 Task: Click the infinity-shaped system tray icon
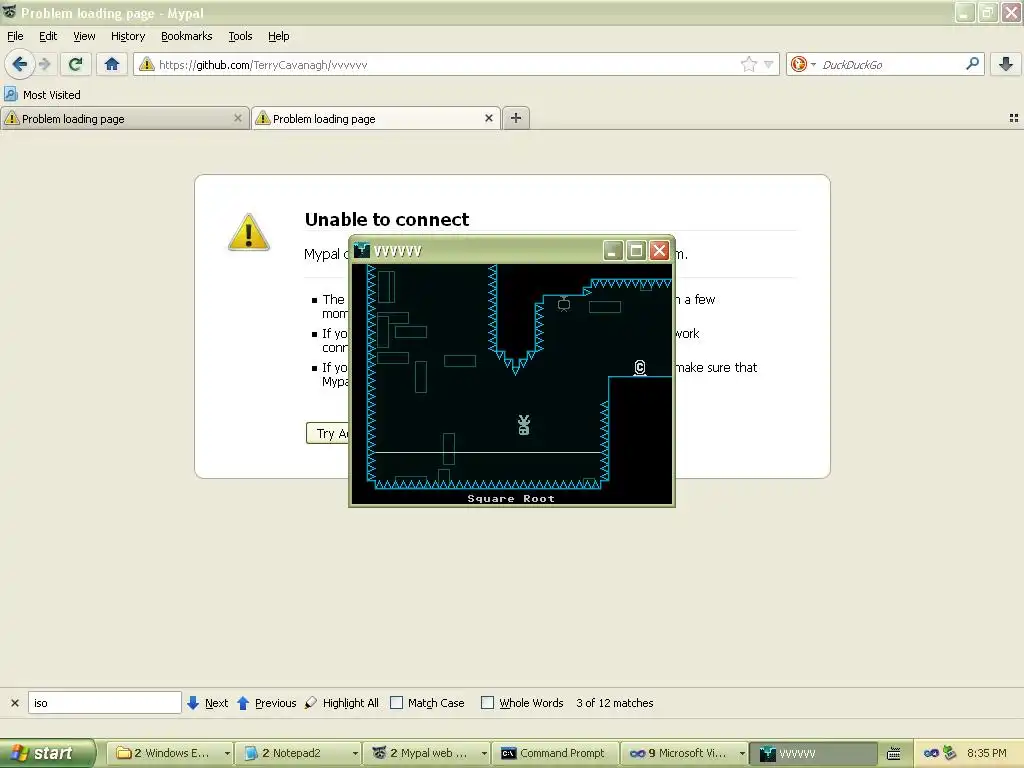tap(931, 754)
